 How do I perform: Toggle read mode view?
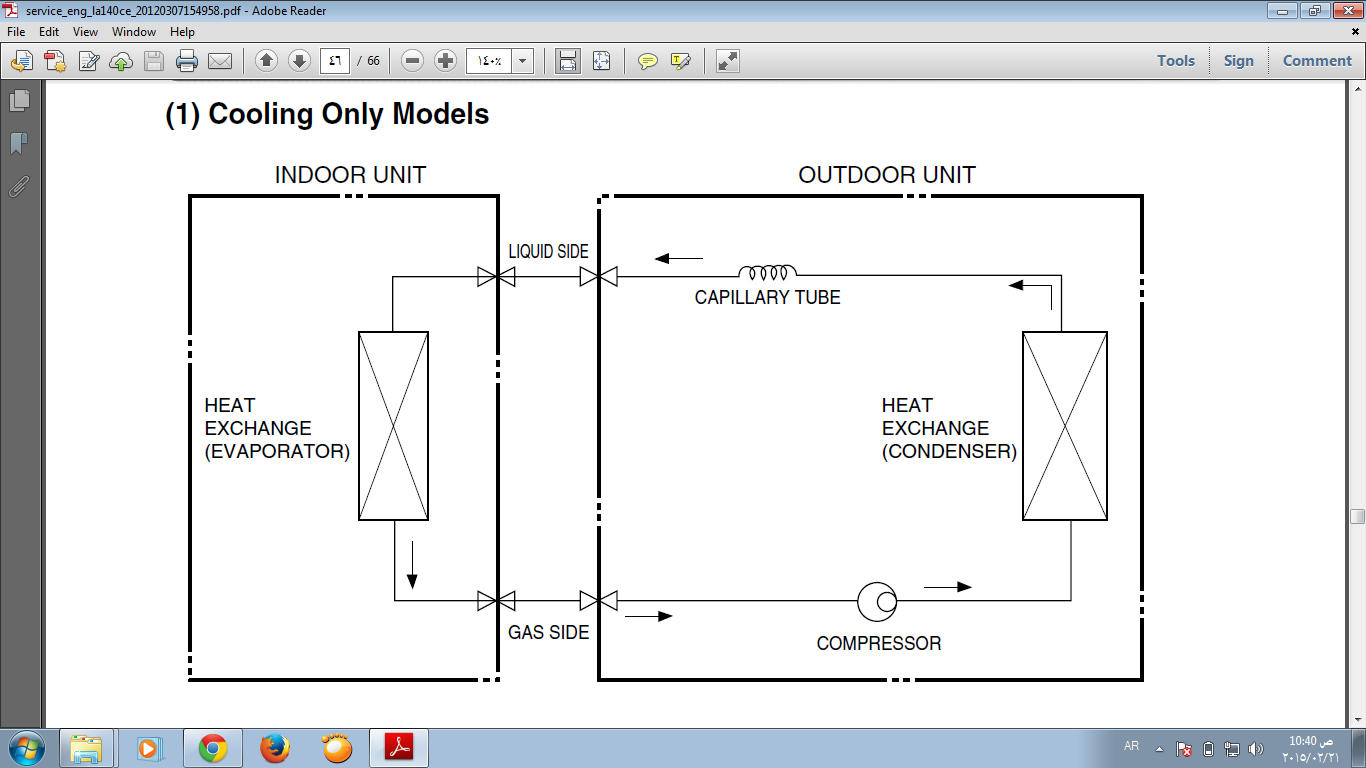click(x=728, y=61)
